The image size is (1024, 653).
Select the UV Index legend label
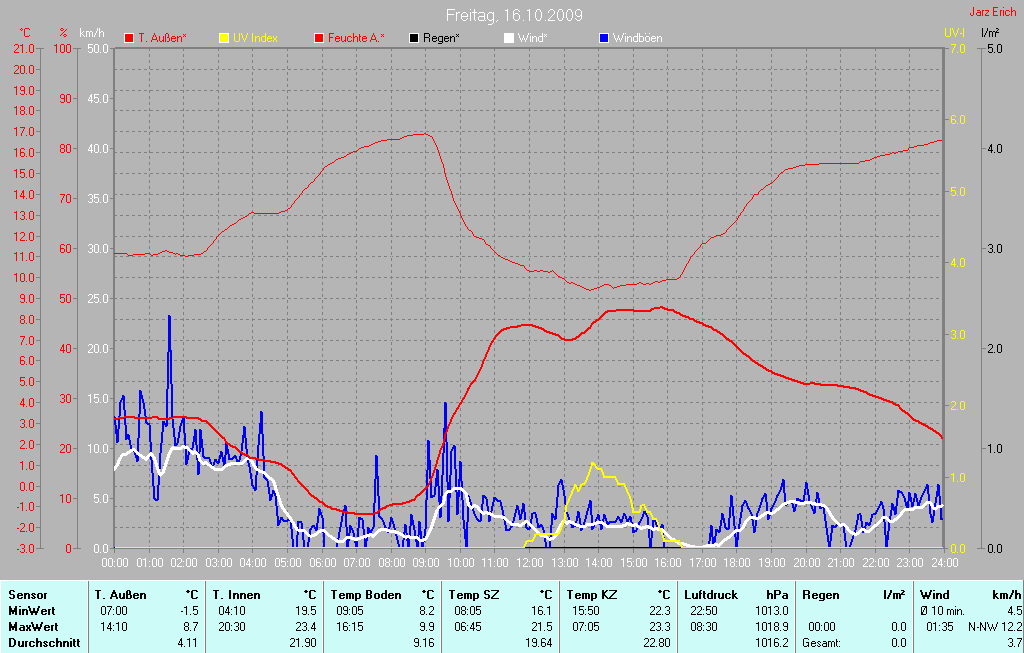coord(255,38)
